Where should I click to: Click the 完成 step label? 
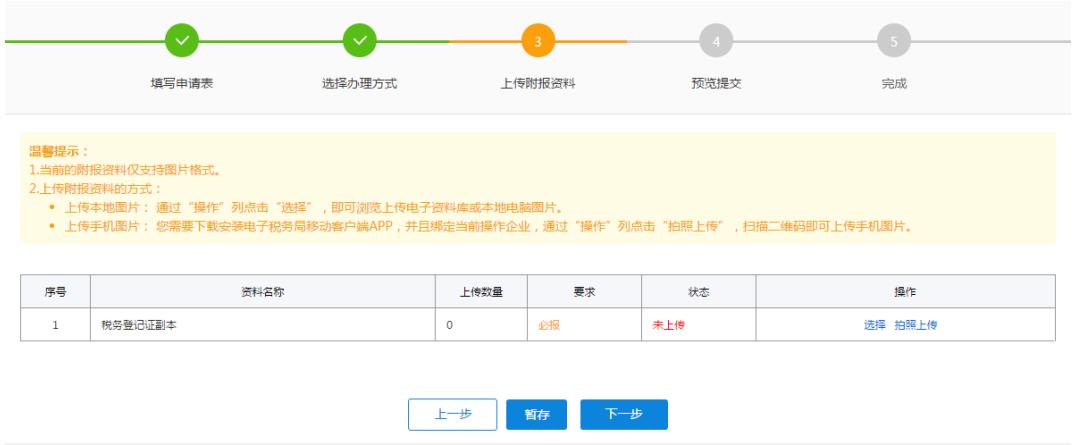coord(894,83)
